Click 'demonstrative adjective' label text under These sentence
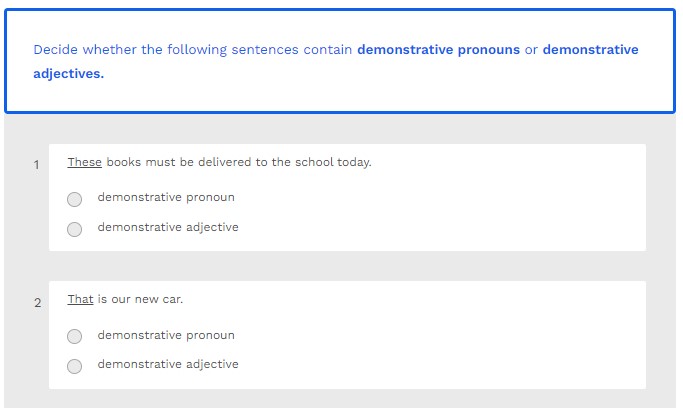This screenshot has width=683, height=408. coord(168,227)
